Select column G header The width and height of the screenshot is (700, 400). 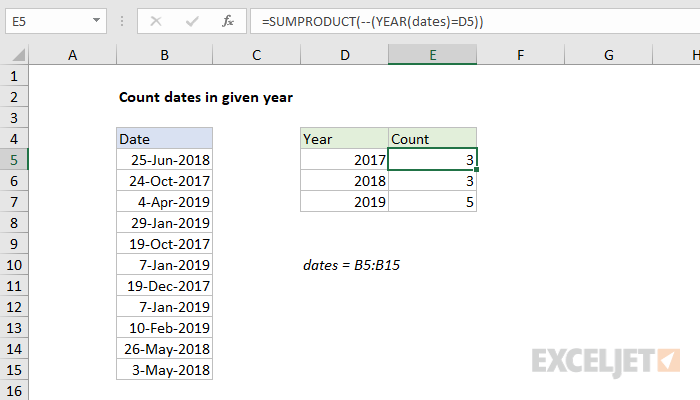click(x=608, y=55)
